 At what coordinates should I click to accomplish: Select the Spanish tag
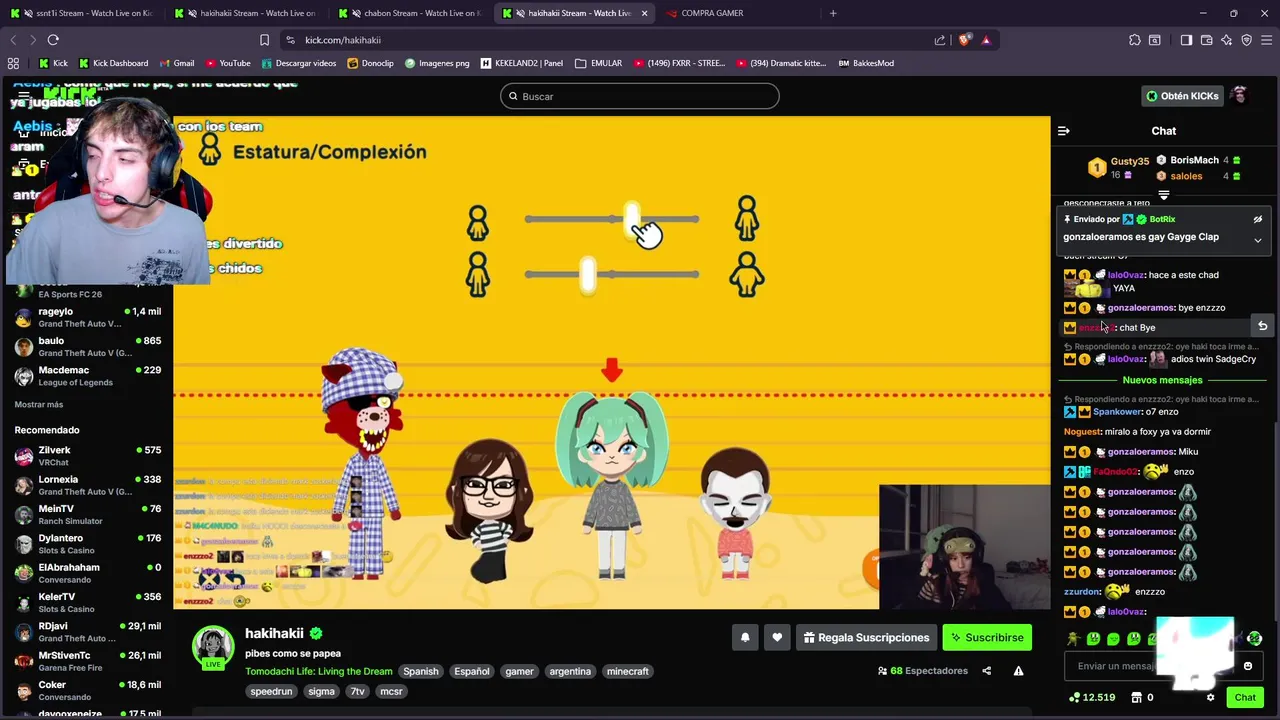tap(421, 671)
